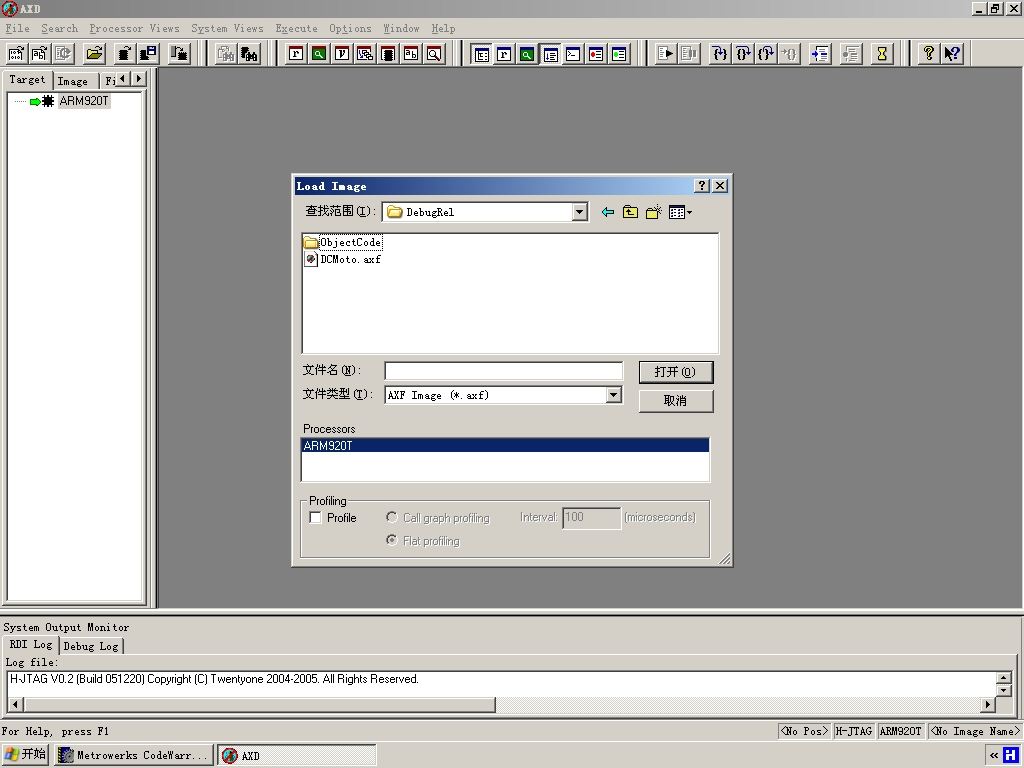Click the Step In braces icon
Viewport: 1024px width, 768px height.
point(720,54)
